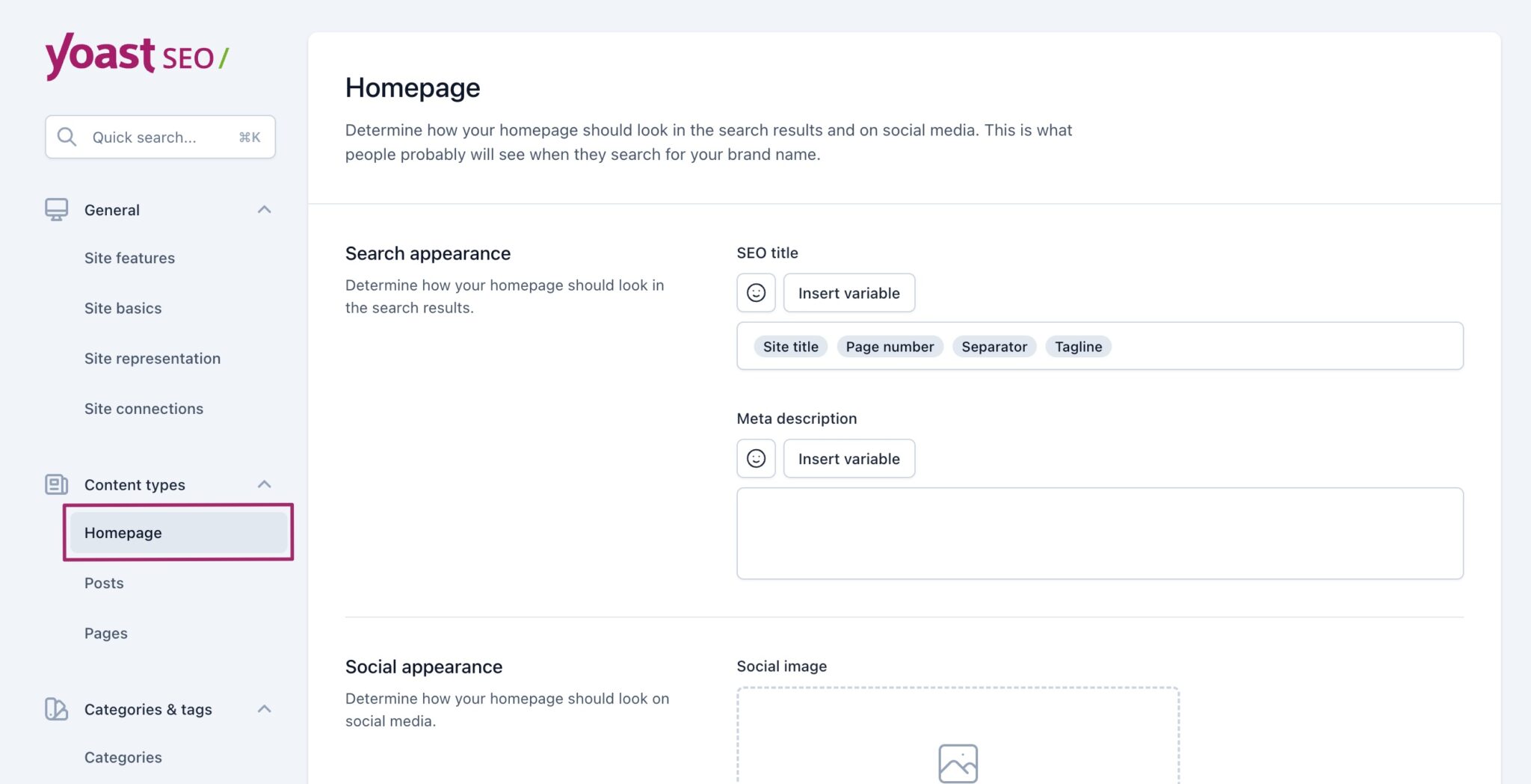Collapse the General sidebar section
The height and width of the screenshot is (784, 1531).
coord(264,209)
